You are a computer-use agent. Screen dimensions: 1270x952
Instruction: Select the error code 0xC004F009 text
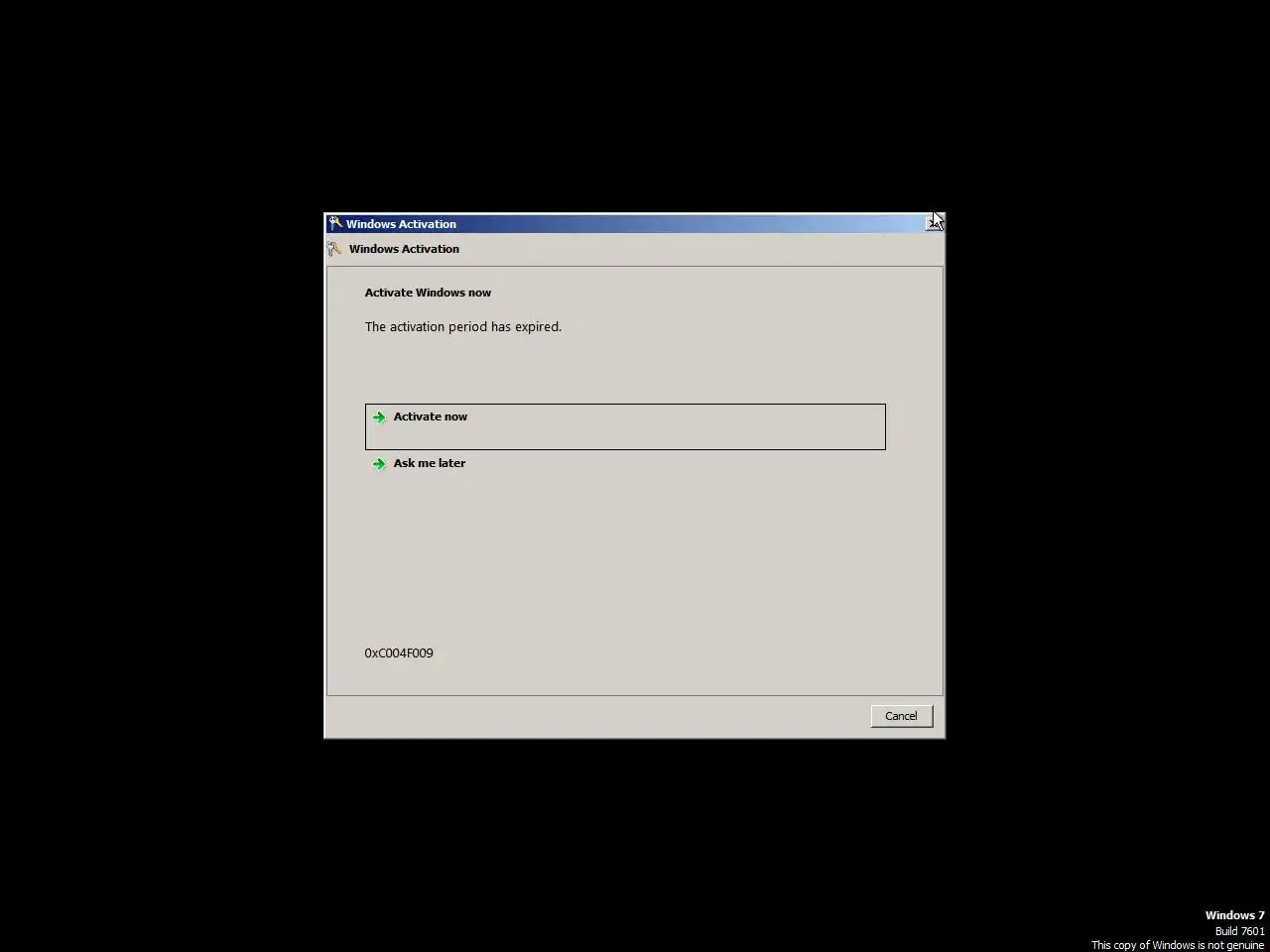399,654
